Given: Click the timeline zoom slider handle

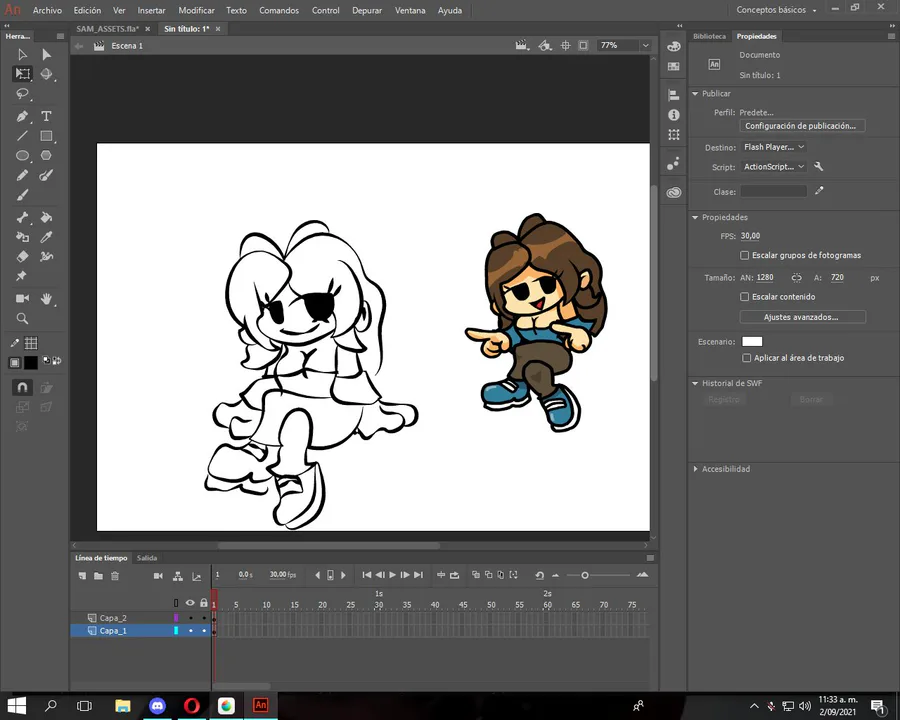Looking at the screenshot, I should 584,575.
